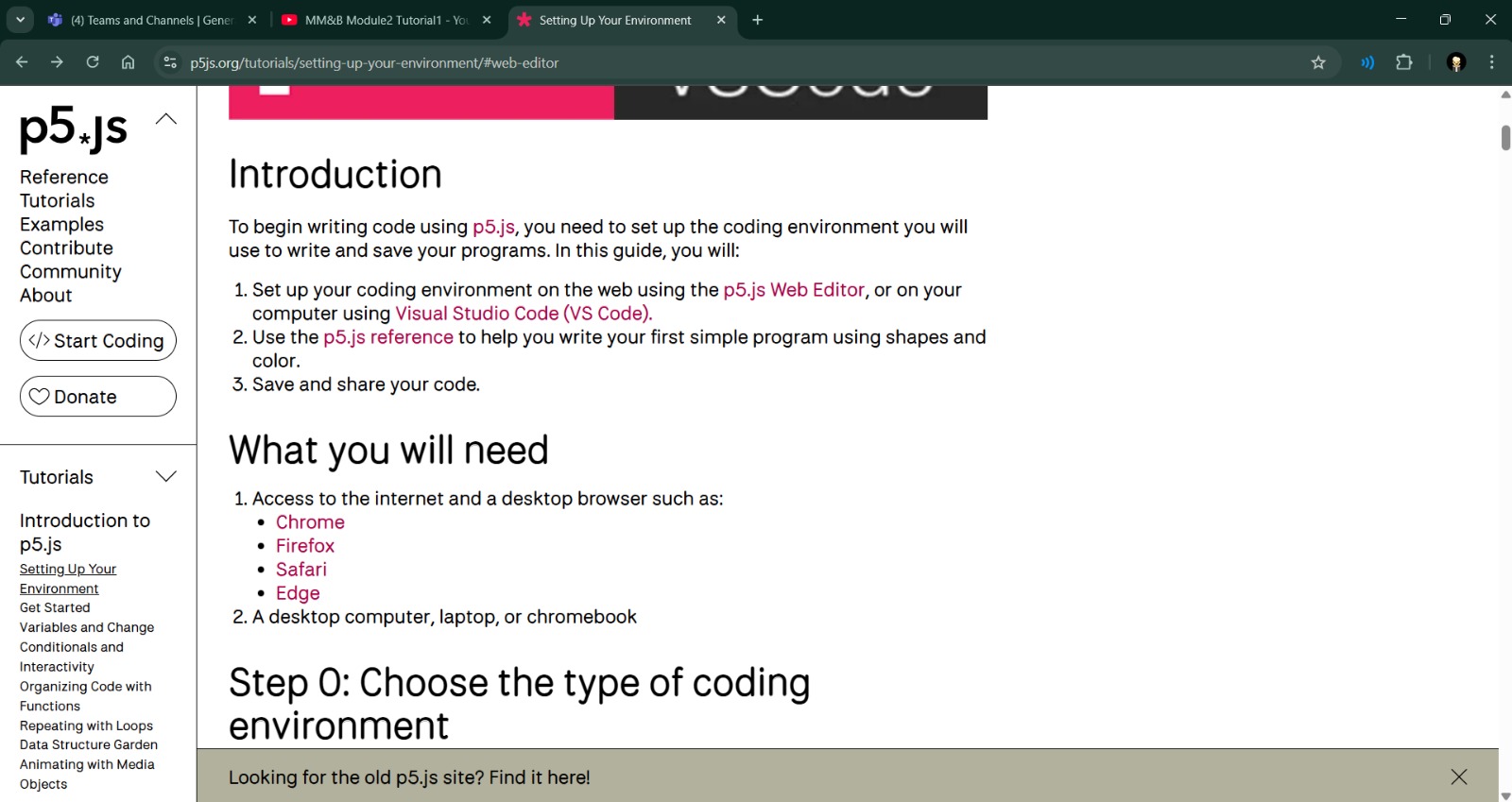The image size is (1512, 802).
Task: Open Conditionals and Interactivity tutorial link
Action: click(x=72, y=657)
